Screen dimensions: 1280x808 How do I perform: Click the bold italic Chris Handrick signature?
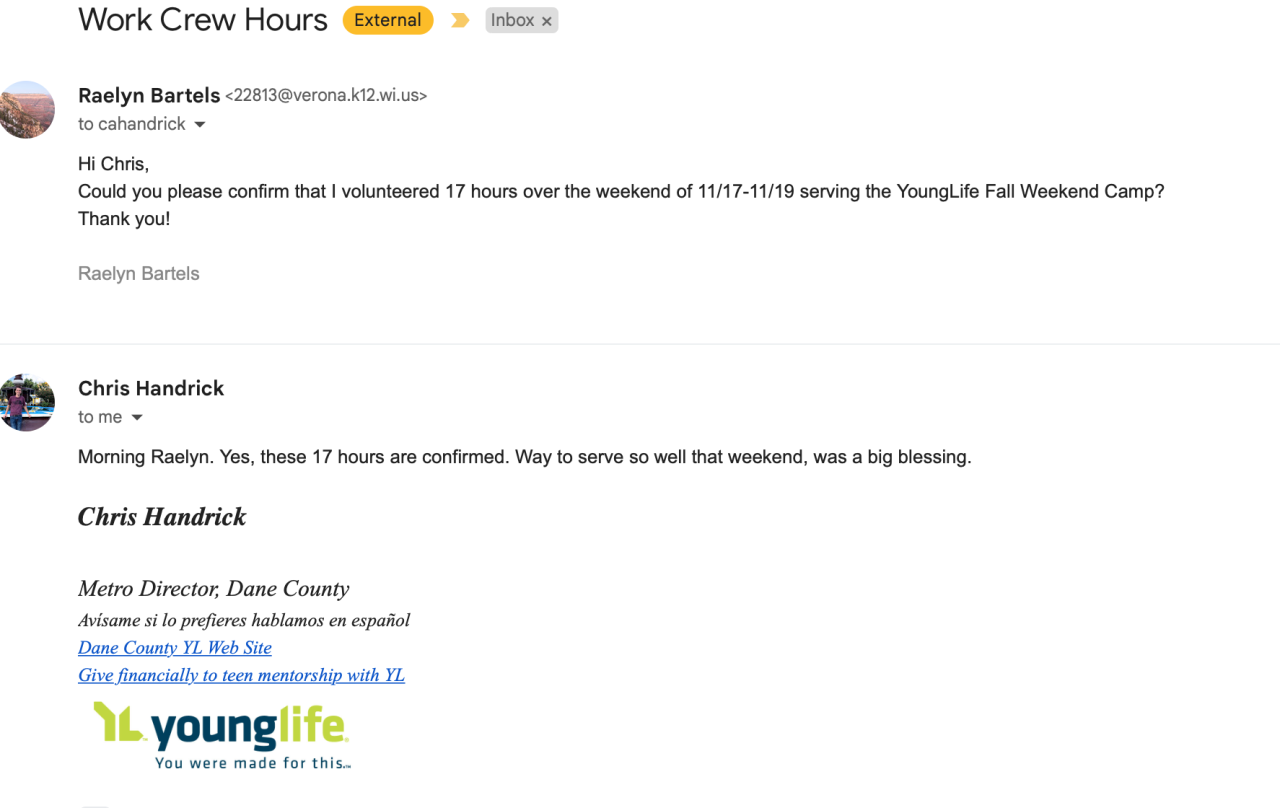pos(162,517)
